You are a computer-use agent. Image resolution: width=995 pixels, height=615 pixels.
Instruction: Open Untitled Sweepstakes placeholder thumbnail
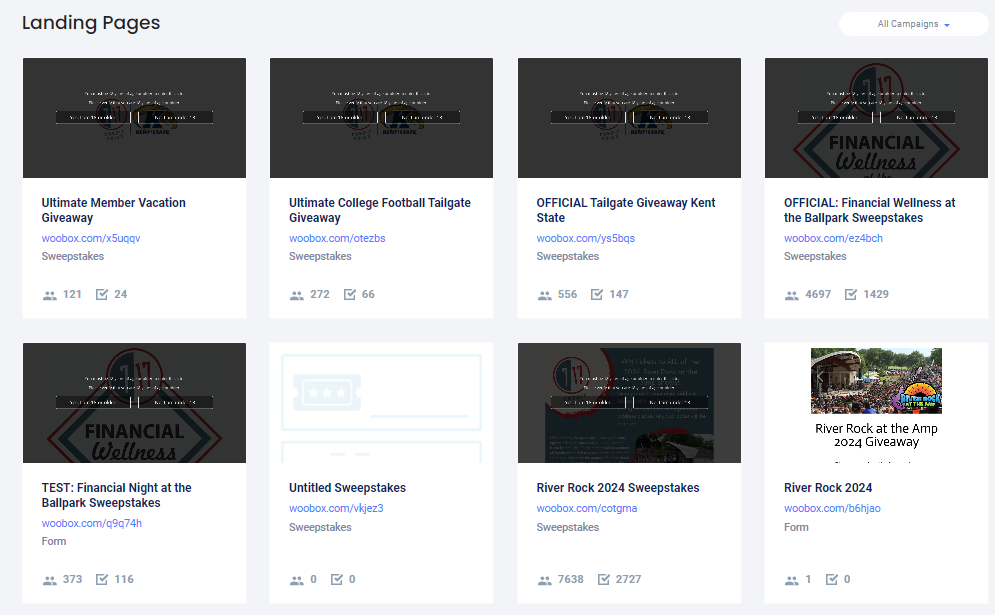pos(381,403)
